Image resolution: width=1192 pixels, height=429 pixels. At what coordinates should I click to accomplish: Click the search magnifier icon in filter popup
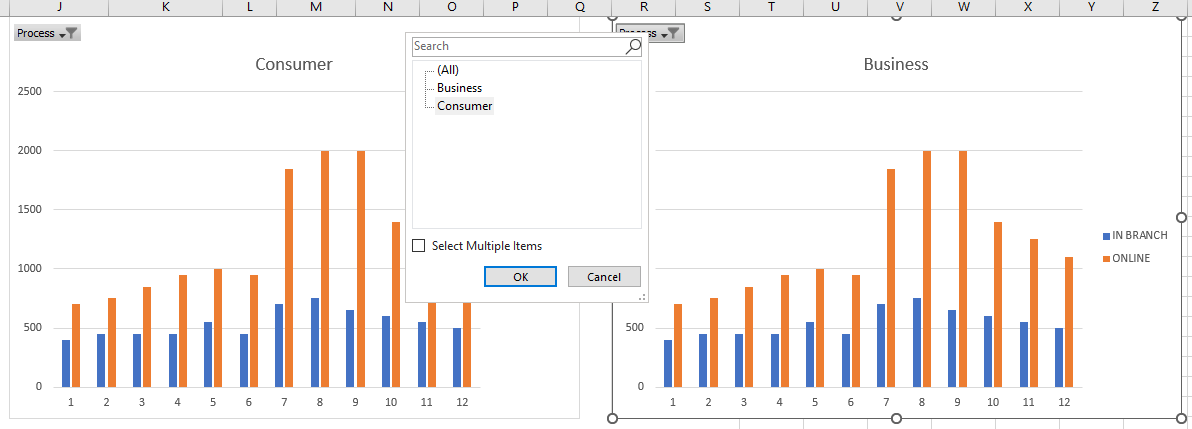(632, 46)
